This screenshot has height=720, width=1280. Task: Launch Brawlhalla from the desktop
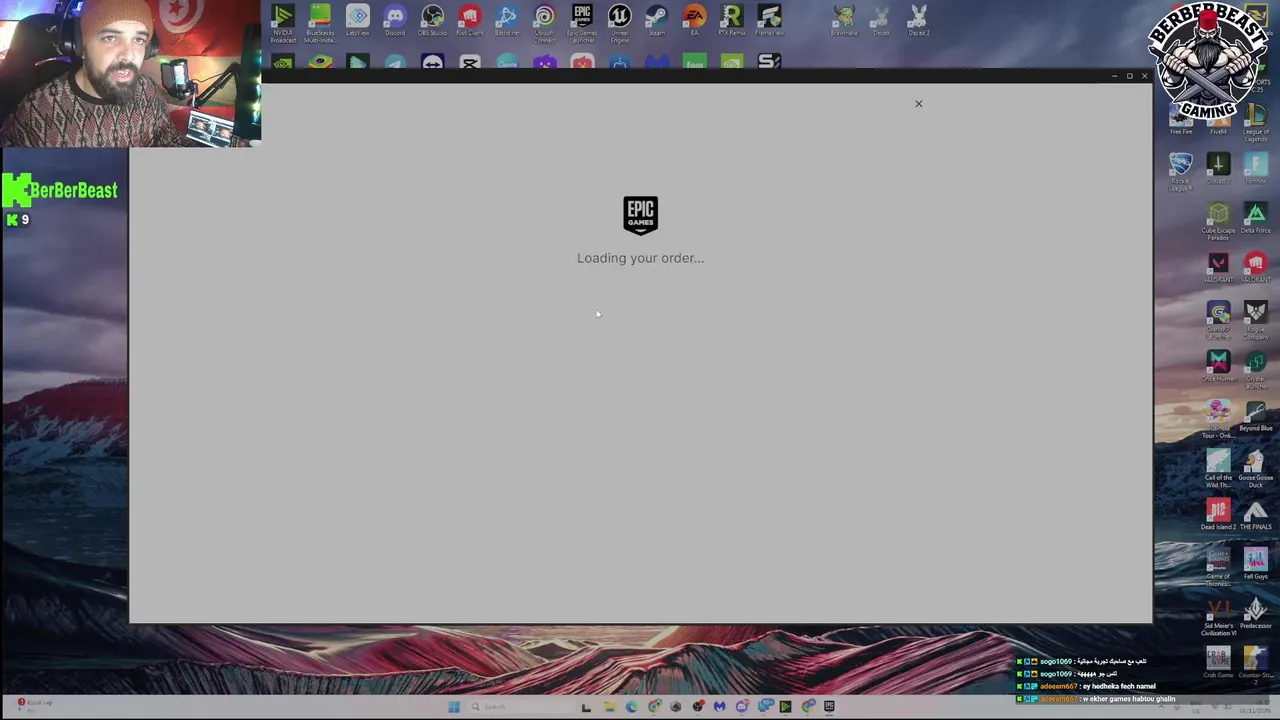[844, 20]
